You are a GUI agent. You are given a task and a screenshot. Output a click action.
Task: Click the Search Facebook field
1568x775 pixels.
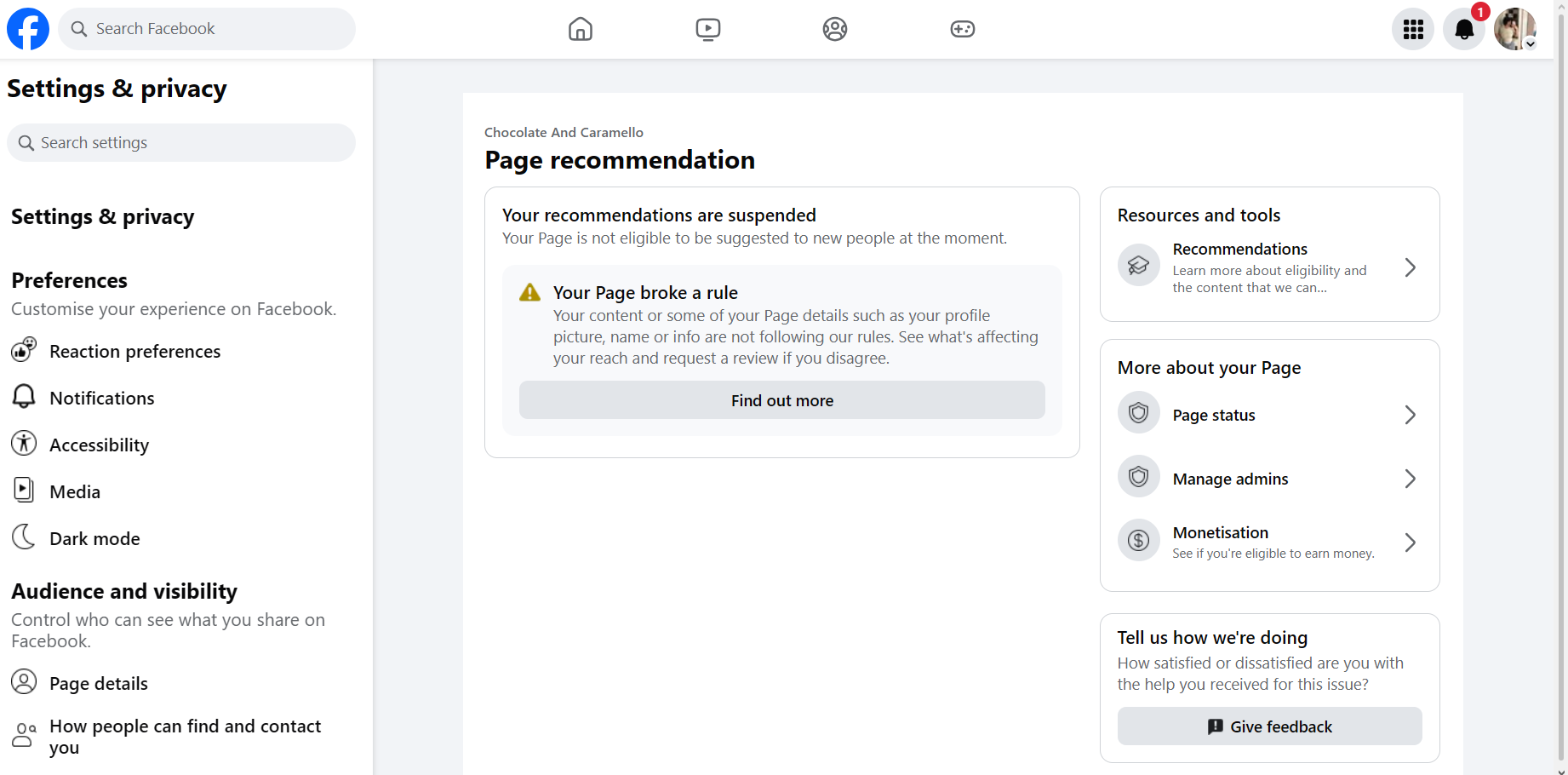tap(207, 29)
